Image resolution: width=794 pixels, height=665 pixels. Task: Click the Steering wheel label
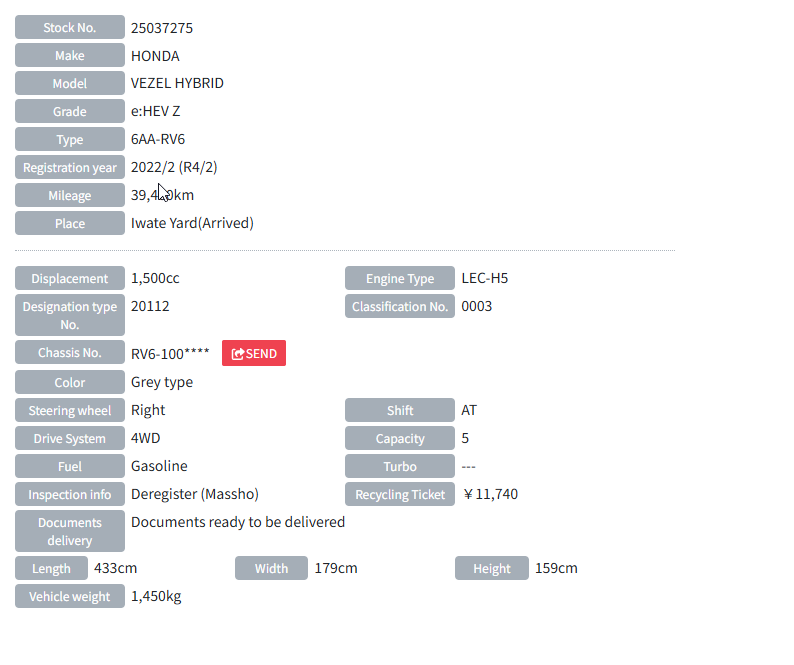click(70, 411)
